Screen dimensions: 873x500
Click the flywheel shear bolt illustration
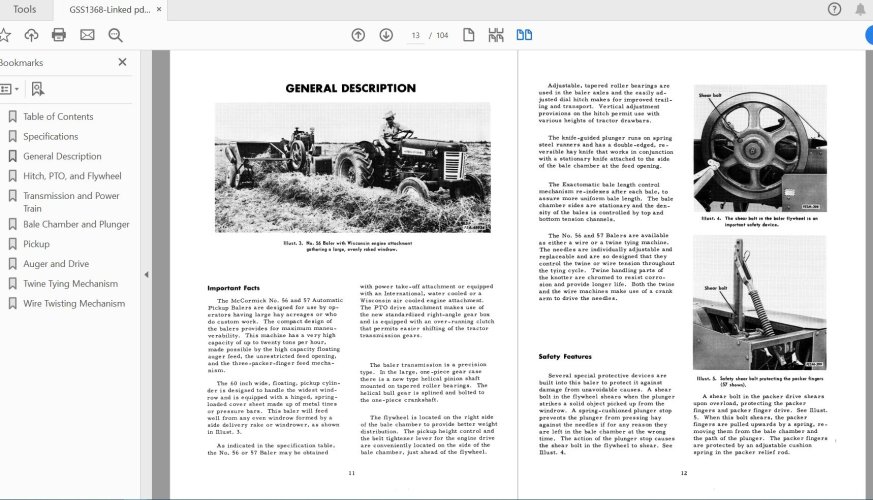(x=760, y=148)
